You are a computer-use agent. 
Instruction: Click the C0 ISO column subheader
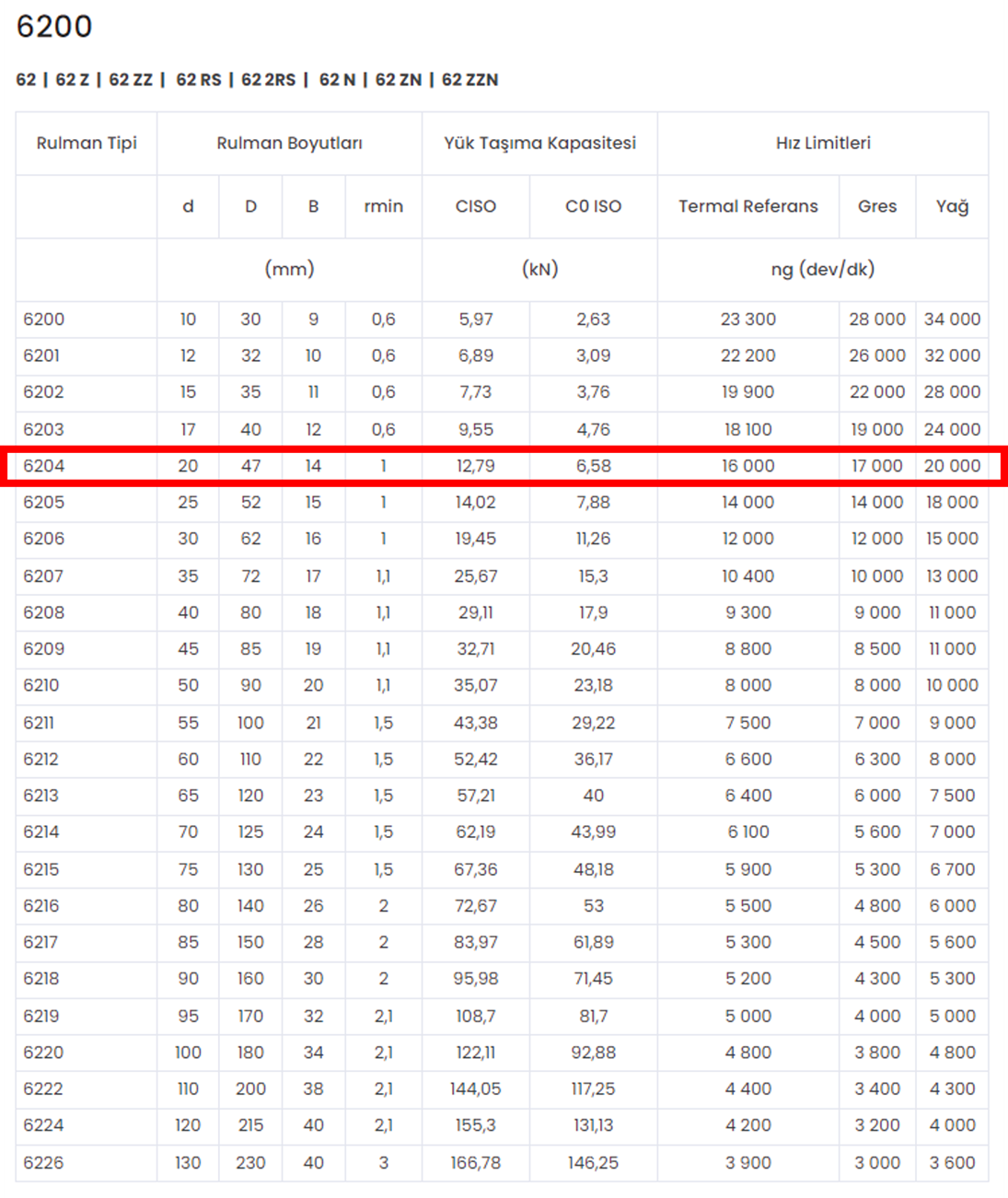point(593,206)
